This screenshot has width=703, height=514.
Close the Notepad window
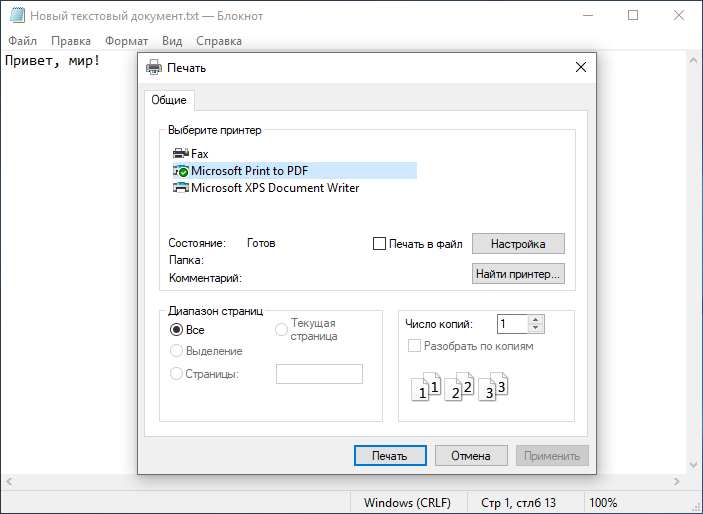pyautogui.click(x=679, y=15)
